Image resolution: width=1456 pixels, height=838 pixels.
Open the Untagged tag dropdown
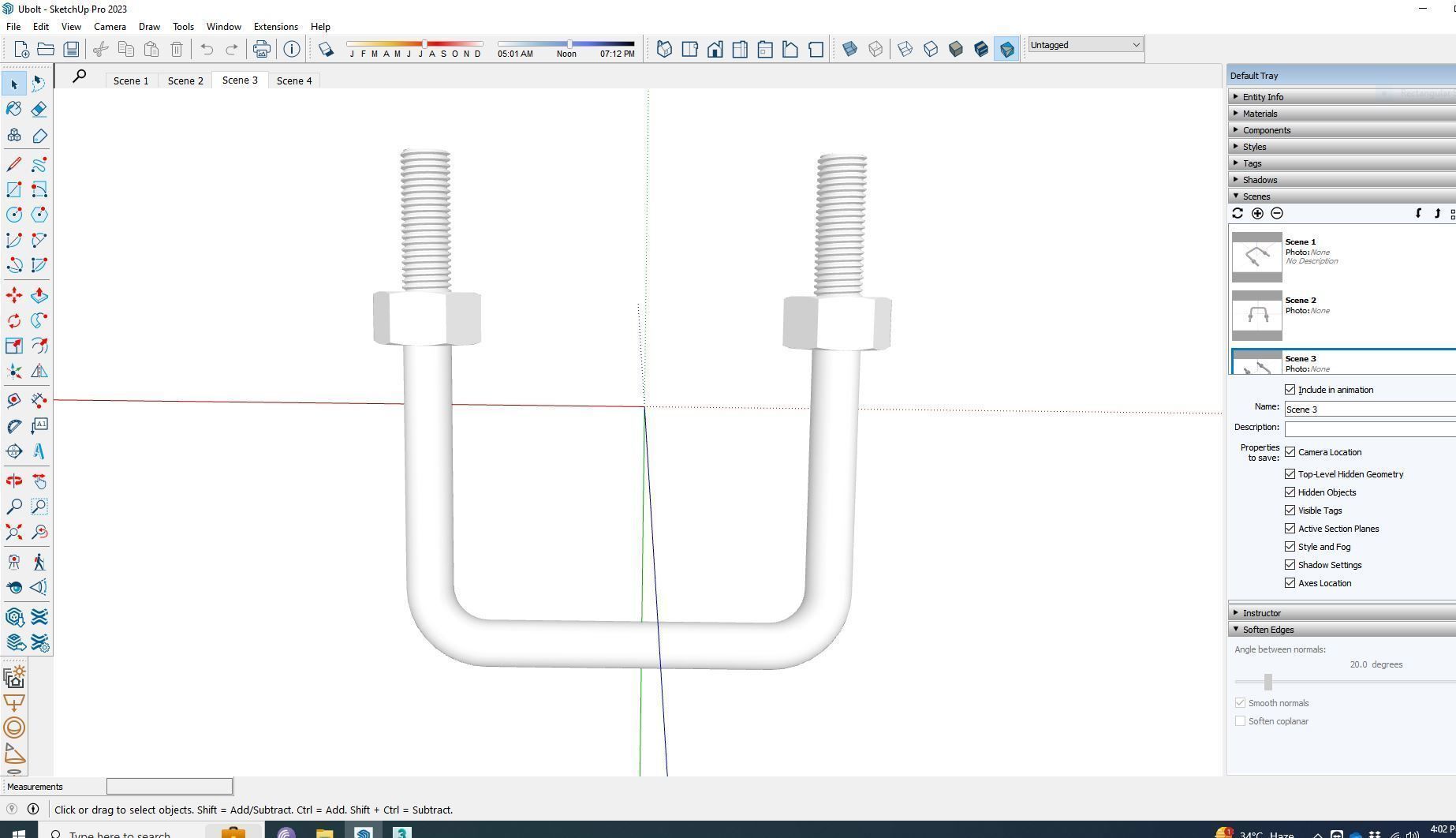tap(1085, 45)
